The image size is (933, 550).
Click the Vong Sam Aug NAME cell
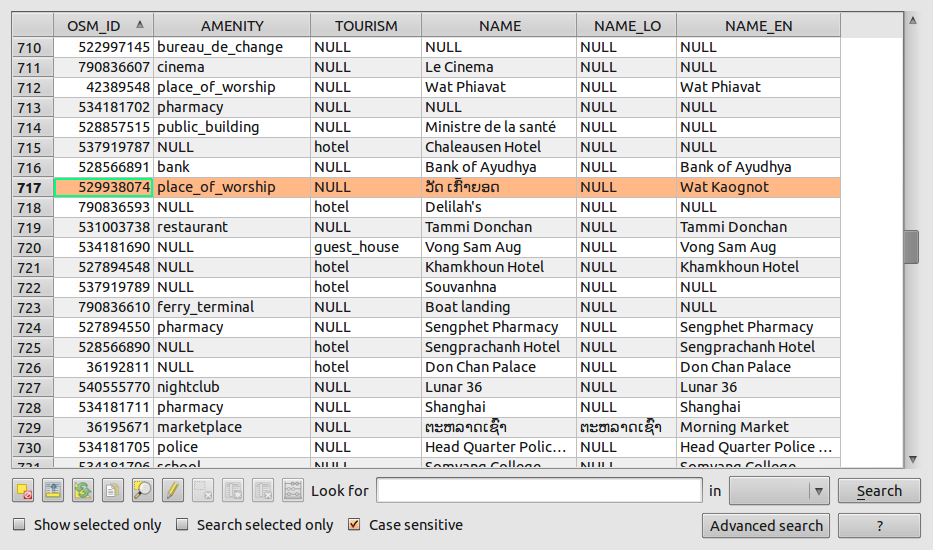[x=499, y=248]
